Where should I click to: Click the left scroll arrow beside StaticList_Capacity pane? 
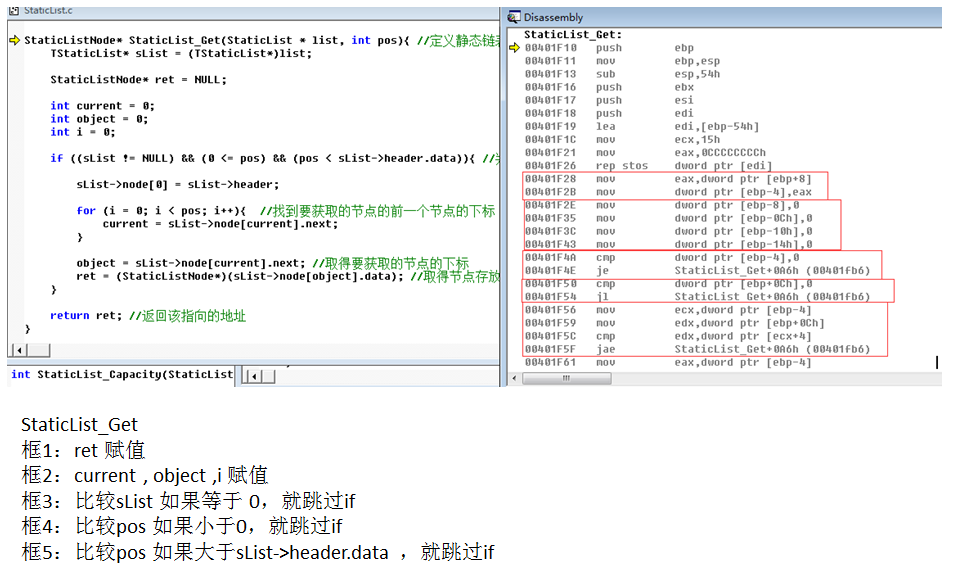[254, 376]
